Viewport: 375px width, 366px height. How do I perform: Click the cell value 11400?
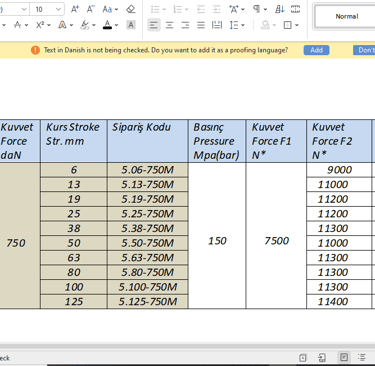[x=339, y=302]
